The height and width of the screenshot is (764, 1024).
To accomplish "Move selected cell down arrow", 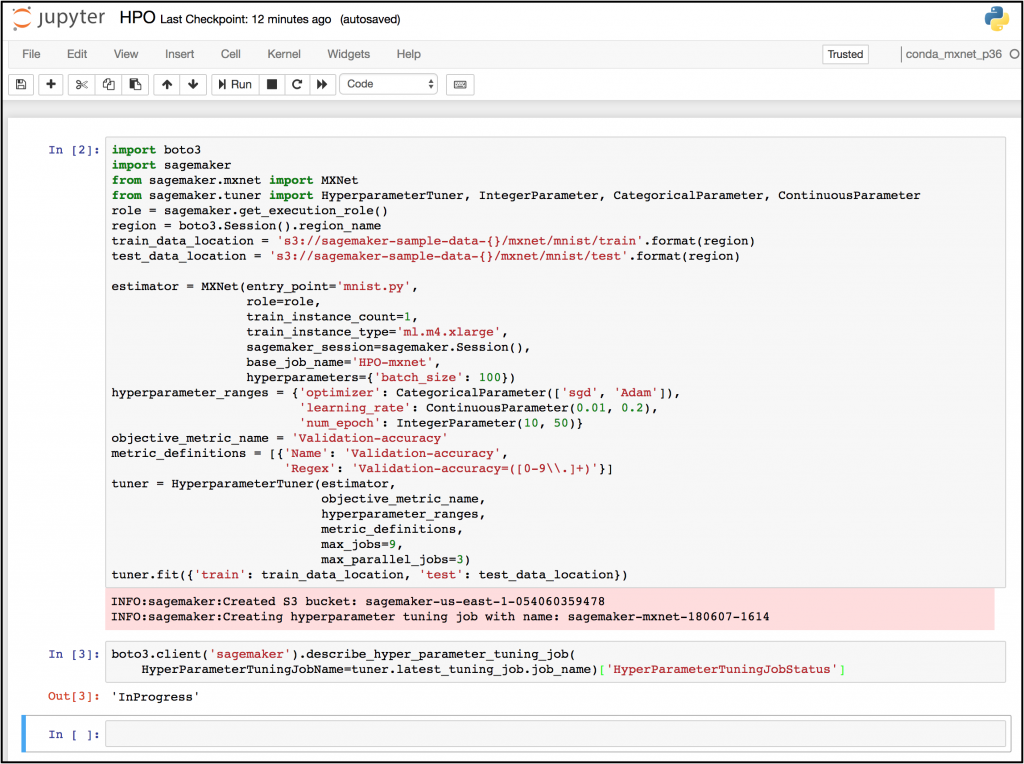I will point(193,84).
